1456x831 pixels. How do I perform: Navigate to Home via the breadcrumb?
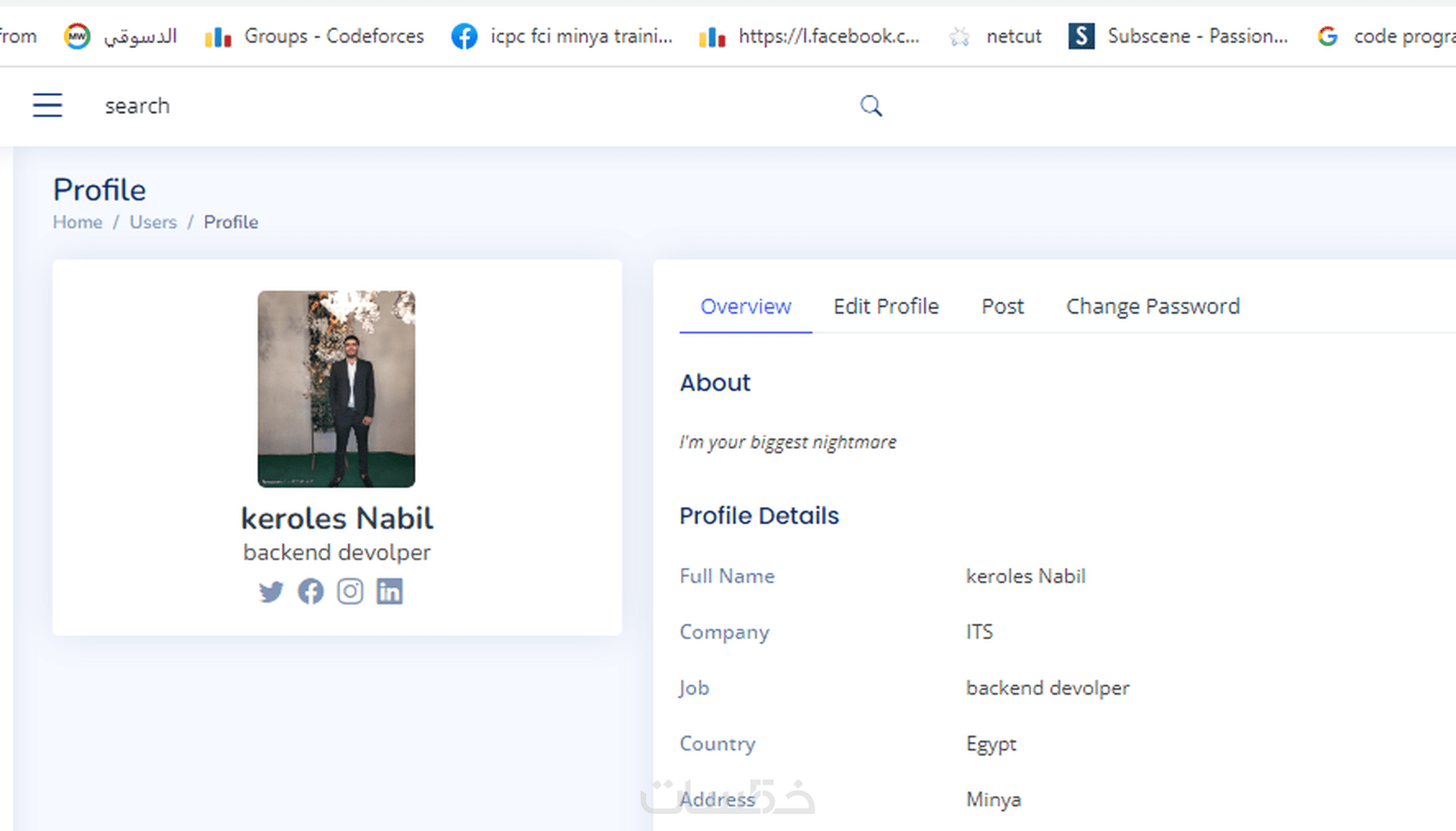(77, 222)
